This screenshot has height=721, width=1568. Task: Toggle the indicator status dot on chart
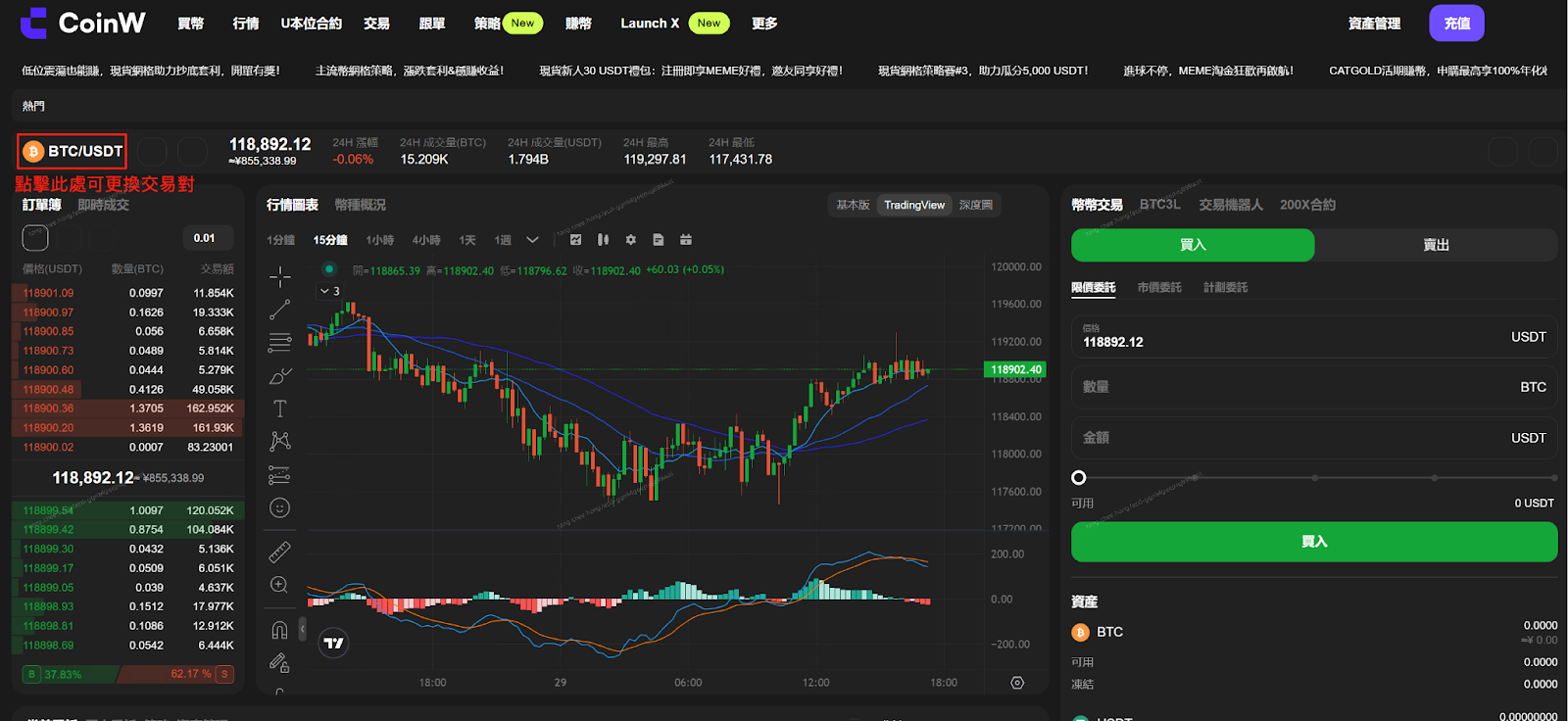[329, 268]
